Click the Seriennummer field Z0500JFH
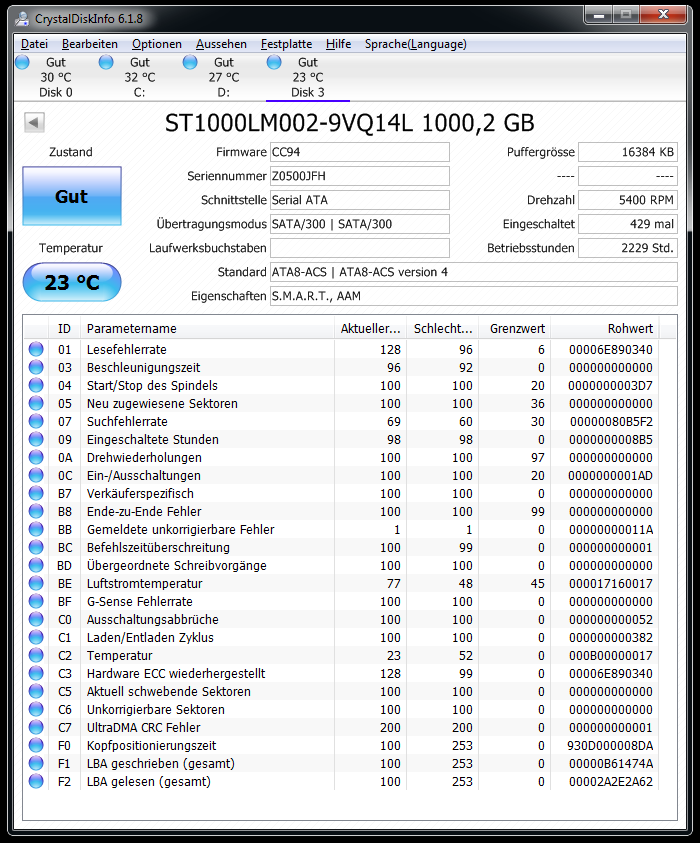The image size is (700, 843). coord(360,176)
